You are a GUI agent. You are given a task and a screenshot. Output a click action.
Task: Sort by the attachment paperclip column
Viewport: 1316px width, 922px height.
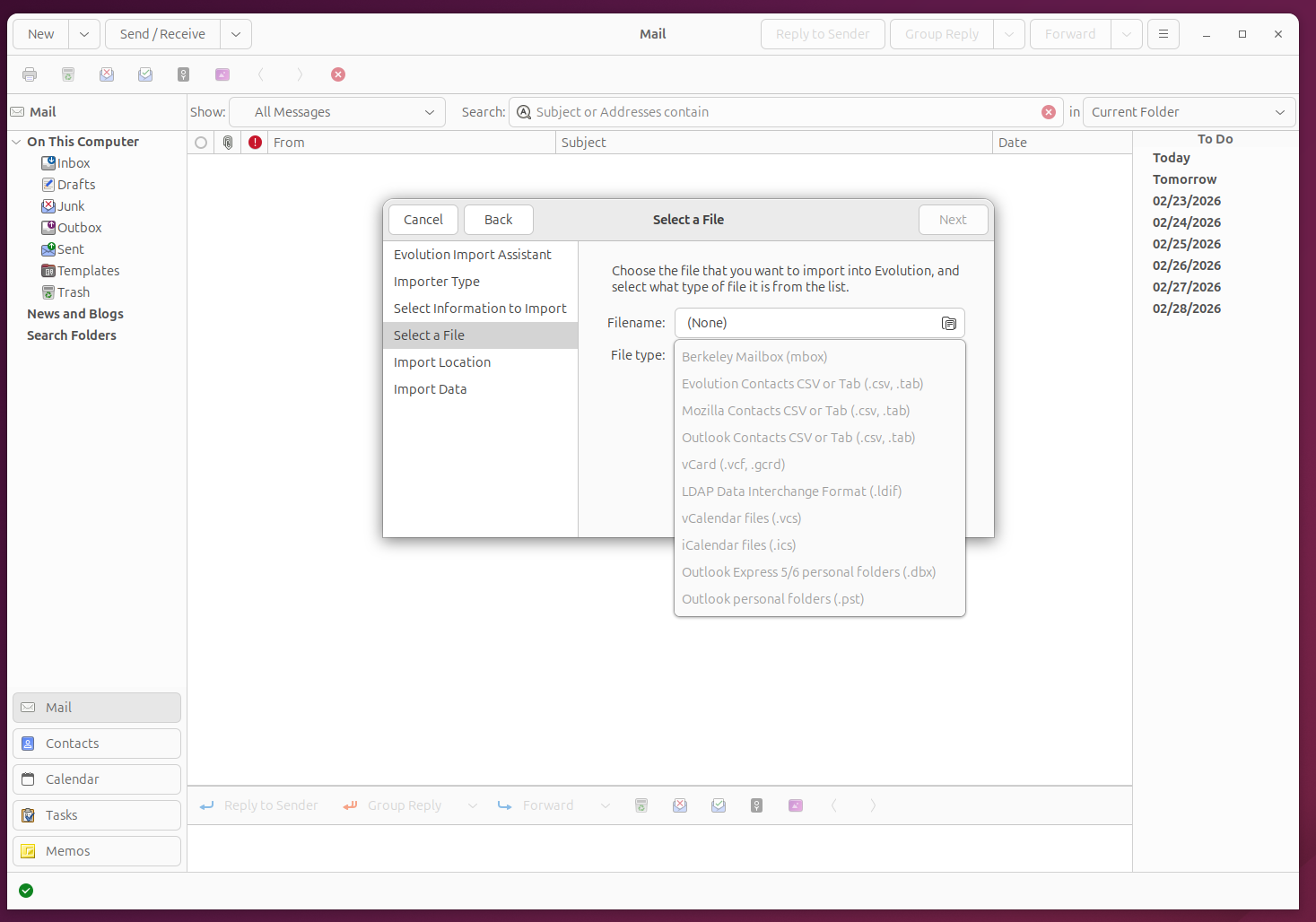228,143
